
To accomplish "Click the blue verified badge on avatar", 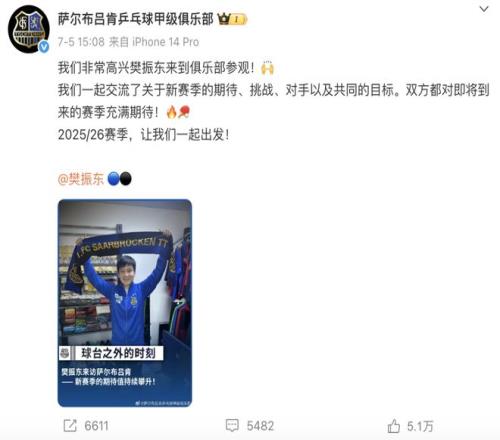I will click(x=44, y=47).
